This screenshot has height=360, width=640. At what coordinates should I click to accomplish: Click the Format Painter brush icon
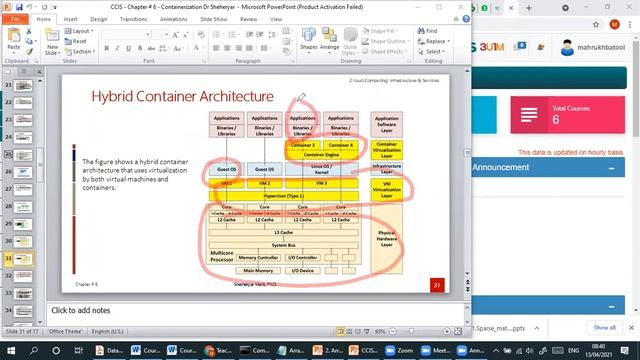coord(29,51)
